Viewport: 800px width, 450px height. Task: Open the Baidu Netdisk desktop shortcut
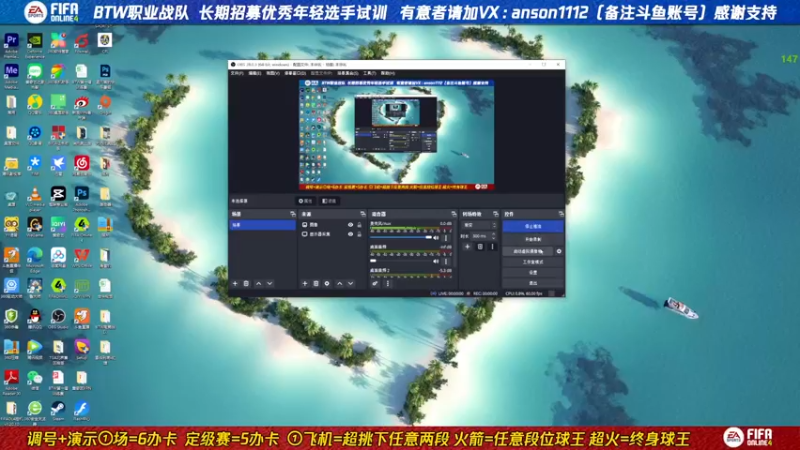[58, 255]
